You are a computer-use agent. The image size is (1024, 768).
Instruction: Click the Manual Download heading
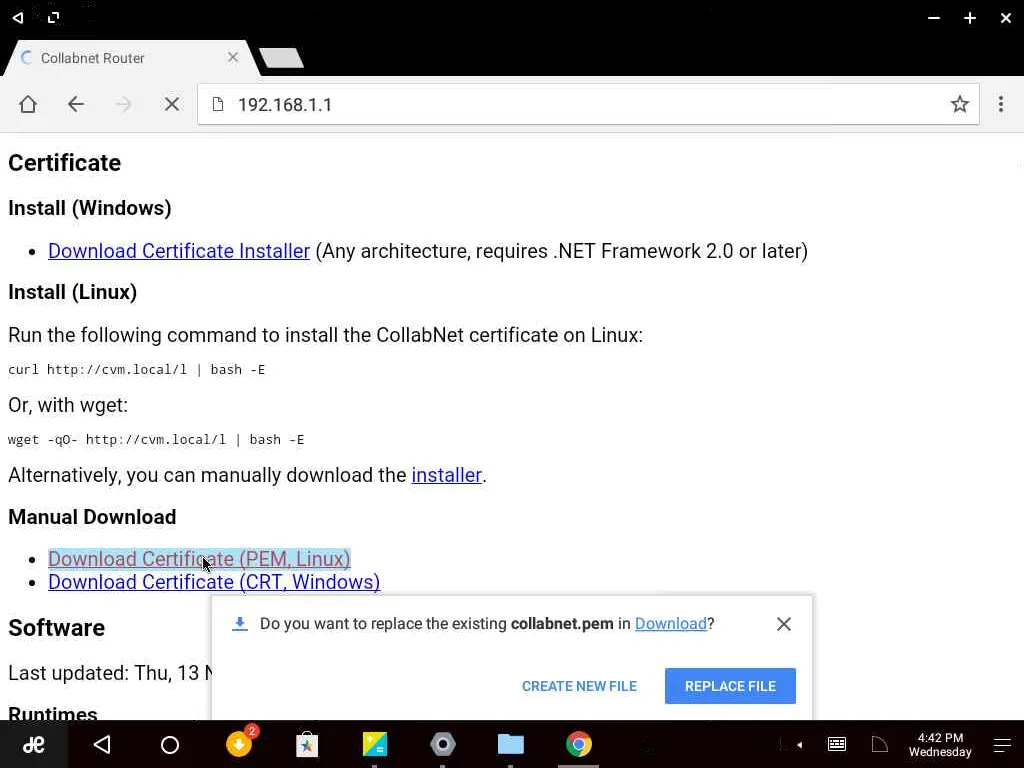[x=92, y=517]
